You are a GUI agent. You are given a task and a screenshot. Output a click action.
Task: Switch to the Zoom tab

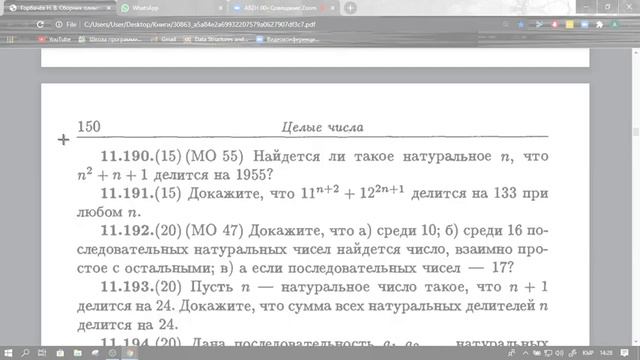283,8
